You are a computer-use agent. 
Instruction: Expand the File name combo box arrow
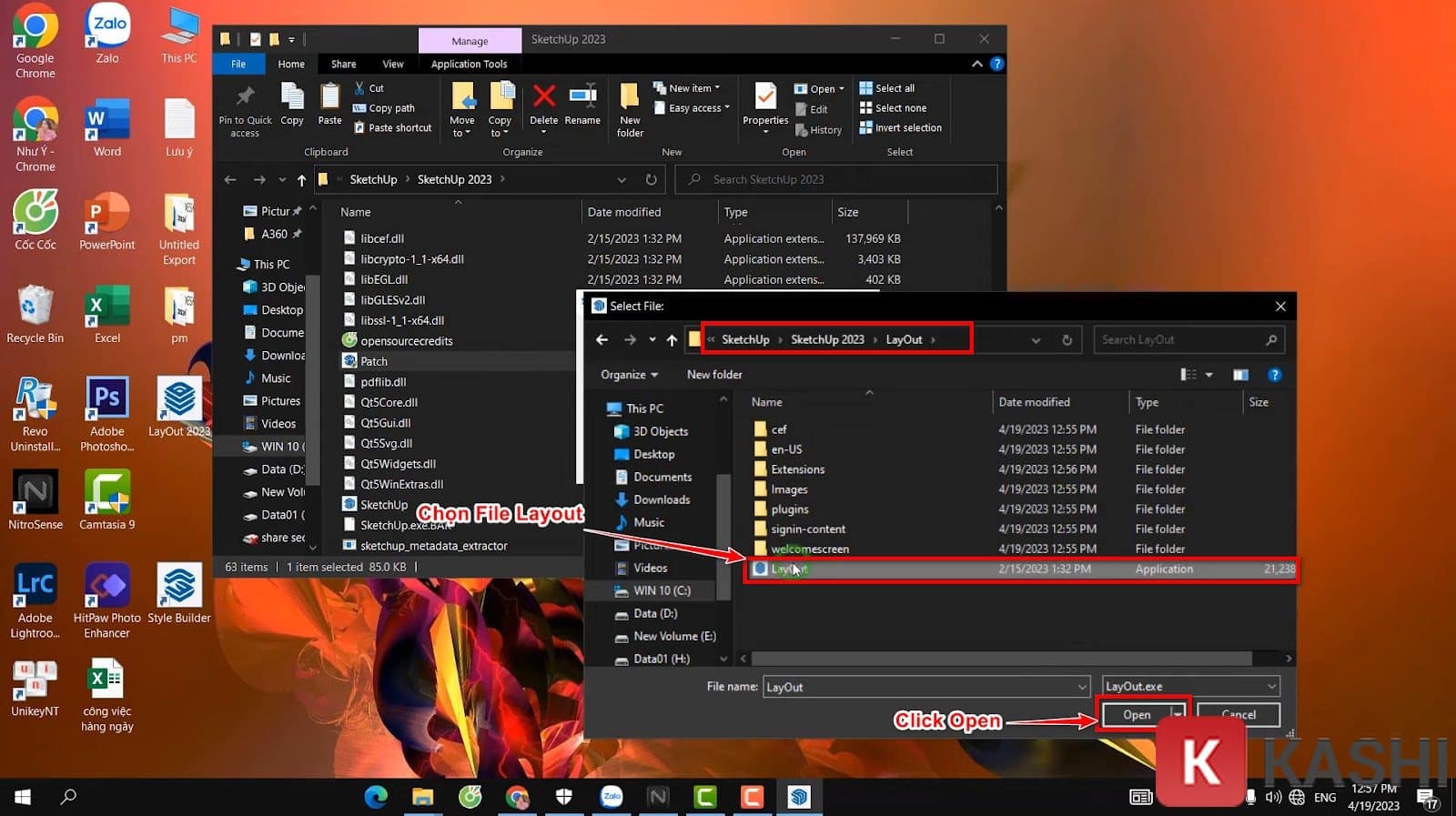point(1081,687)
